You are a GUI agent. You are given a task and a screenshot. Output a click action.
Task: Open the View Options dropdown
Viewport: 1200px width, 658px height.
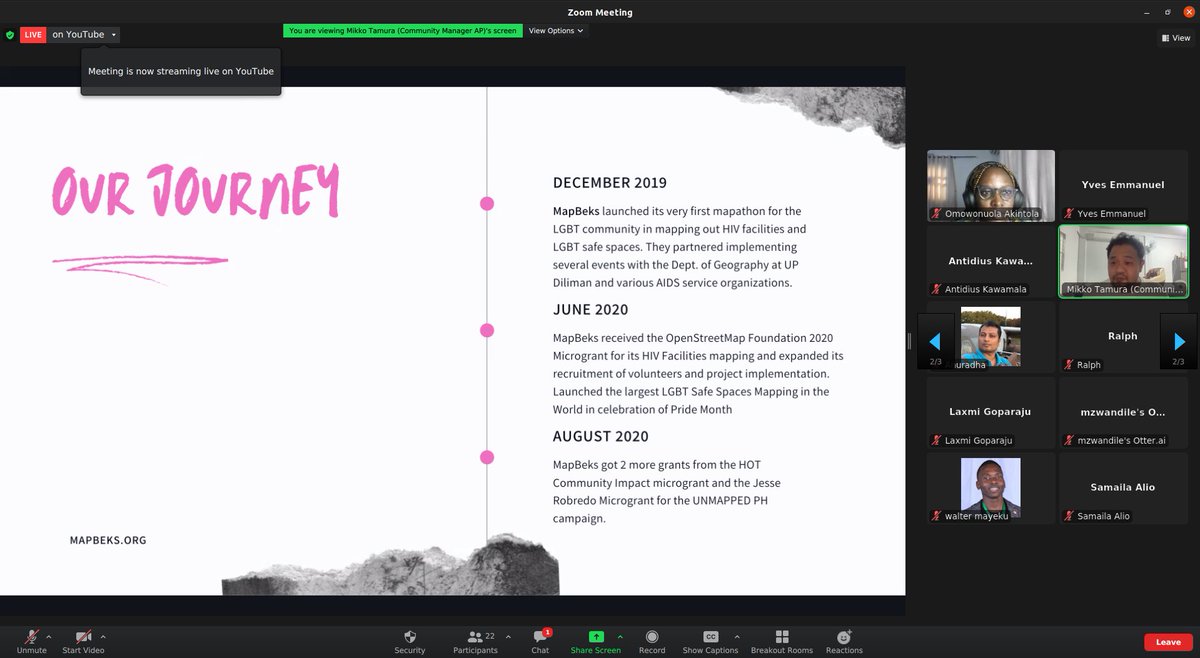[x=555, y=30]
